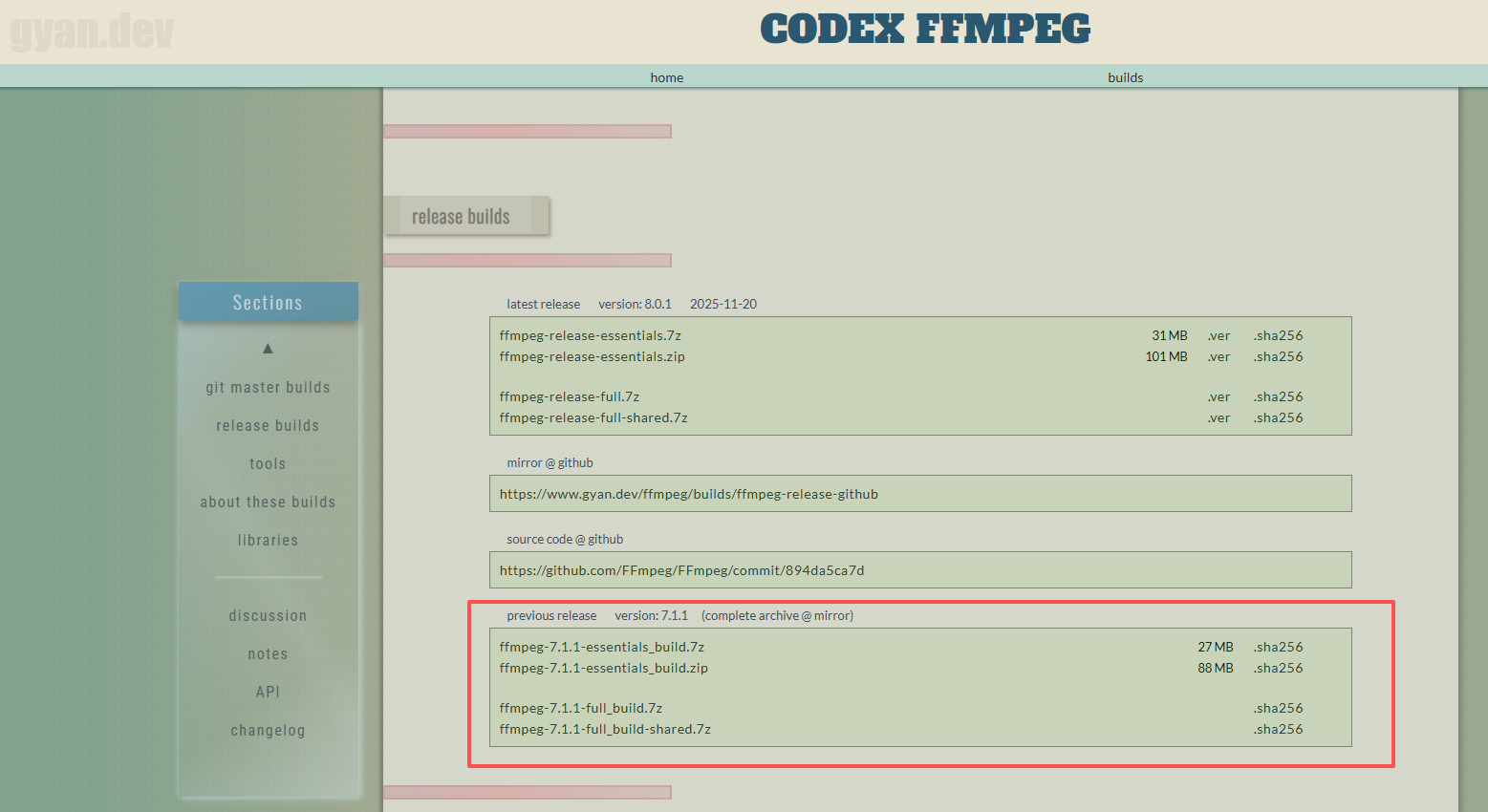The width and height of the screenshot is (1488, 812).
Task: Open the builds navigation tab
Action: (x=1125, y=77)
